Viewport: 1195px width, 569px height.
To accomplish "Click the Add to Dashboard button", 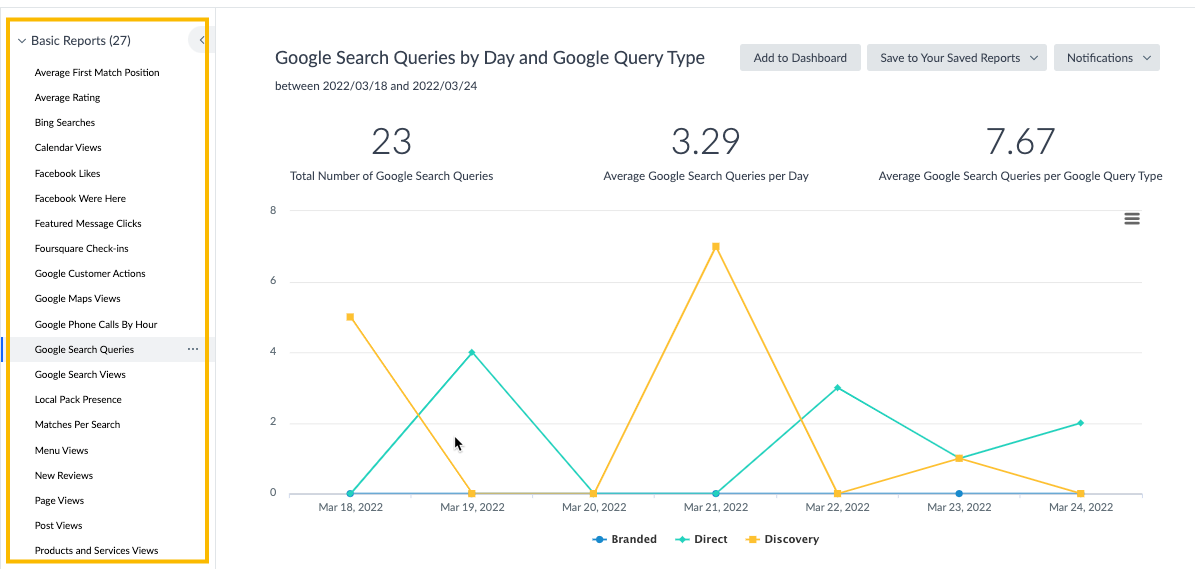I will [800, 58].
